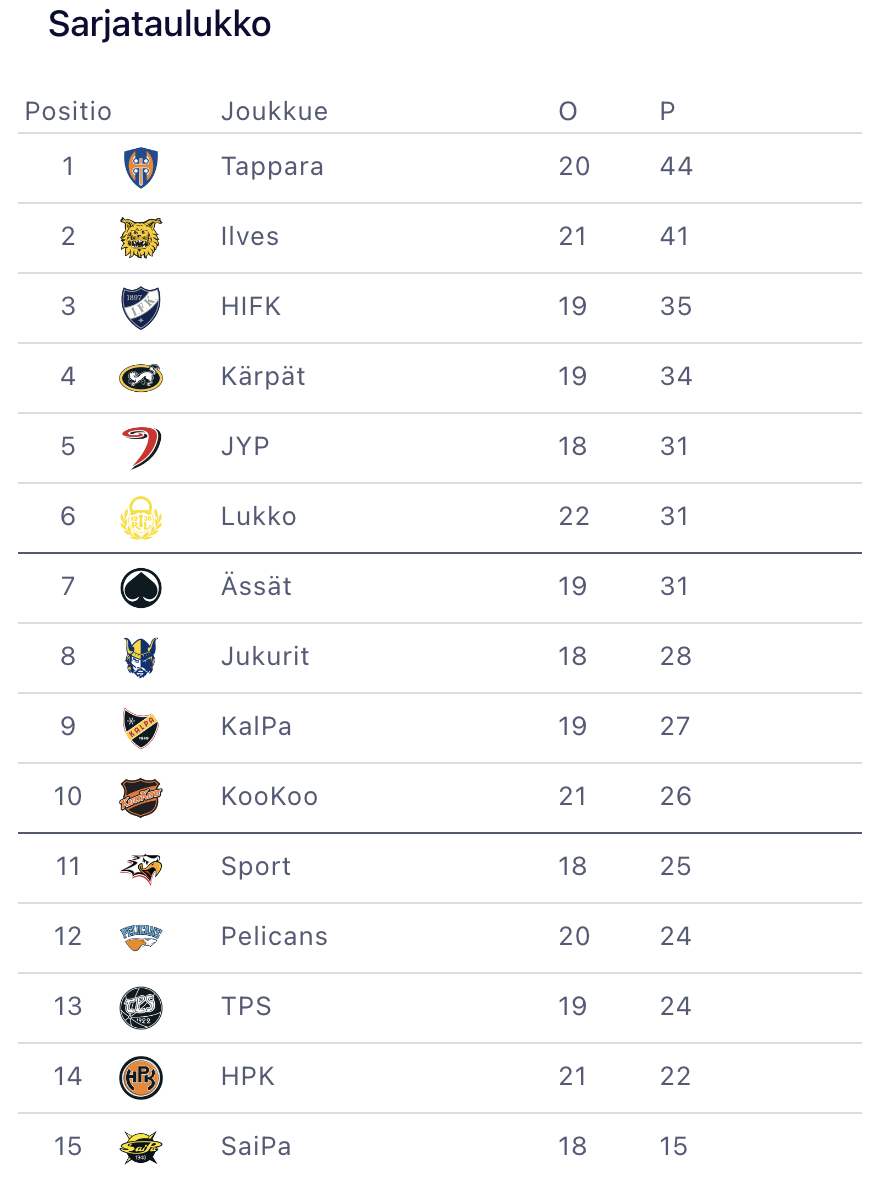
Task: Click the Joukkue column header
Action: pyautogui.click(x=274, y=111)
